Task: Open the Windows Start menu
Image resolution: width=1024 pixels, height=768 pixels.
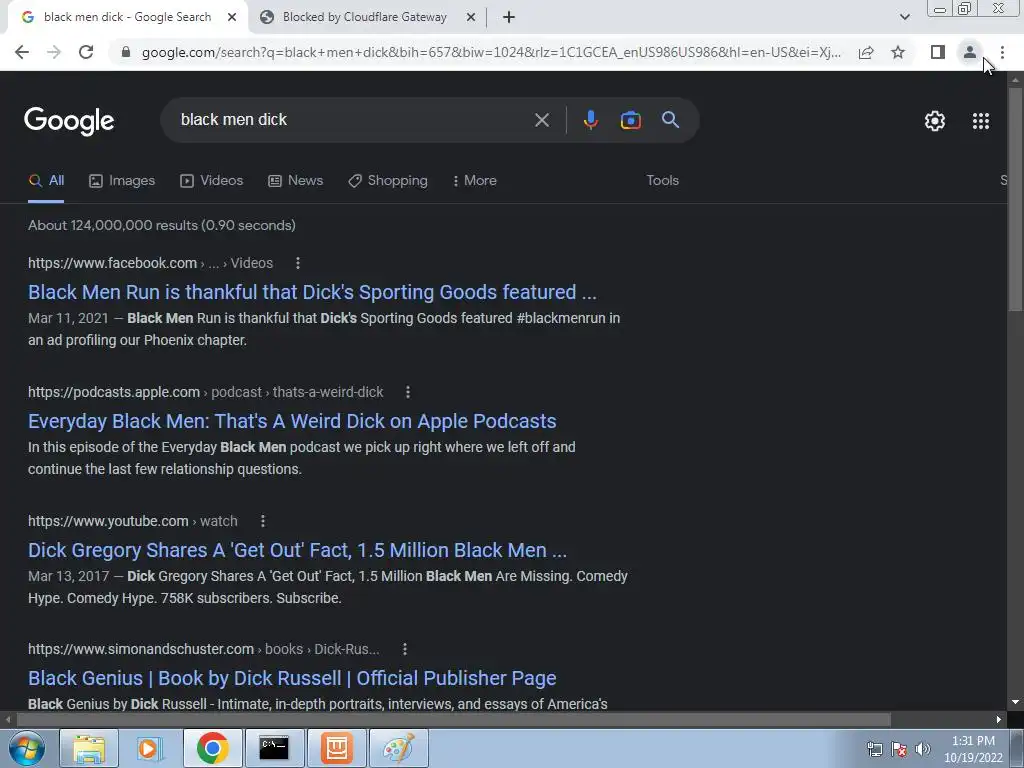Action: tap(26, 748)
